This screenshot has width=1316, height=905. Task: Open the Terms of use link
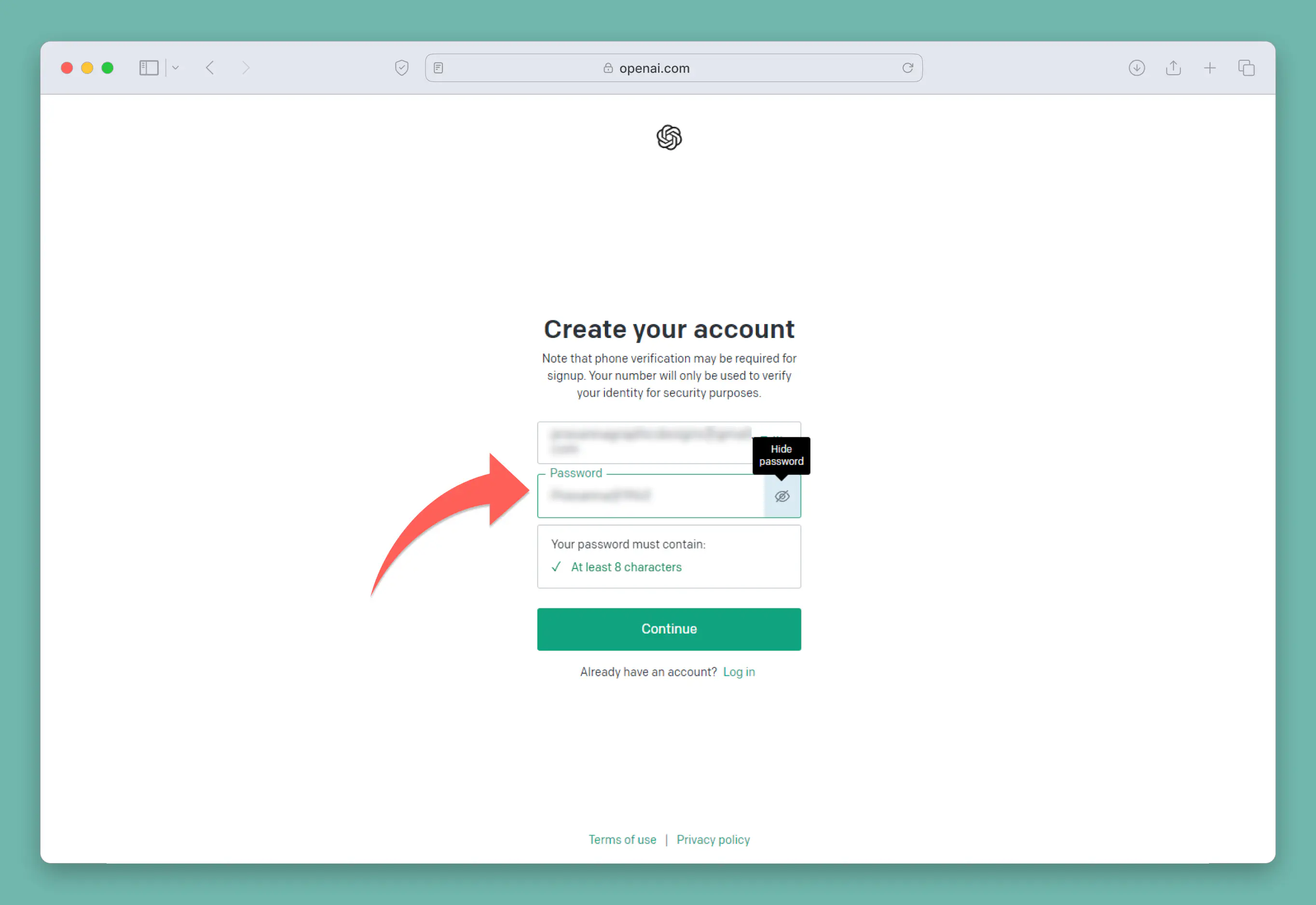pyautogui.click(x=622, y=840)
